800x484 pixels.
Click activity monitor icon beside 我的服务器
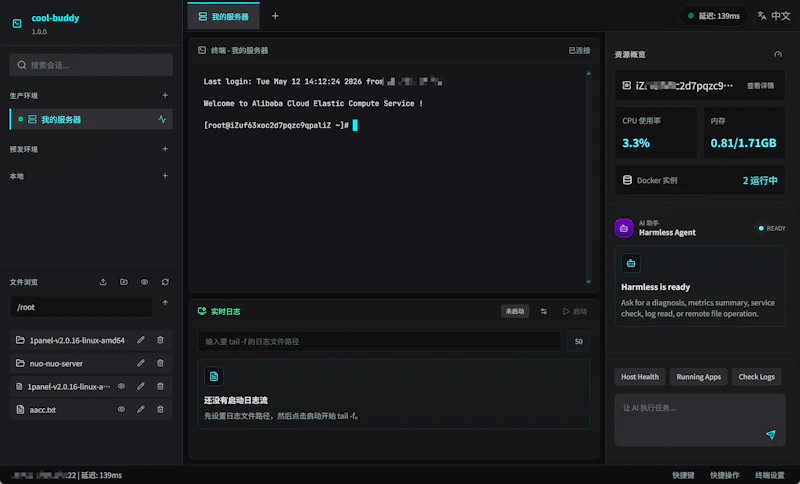pos(162,119)
